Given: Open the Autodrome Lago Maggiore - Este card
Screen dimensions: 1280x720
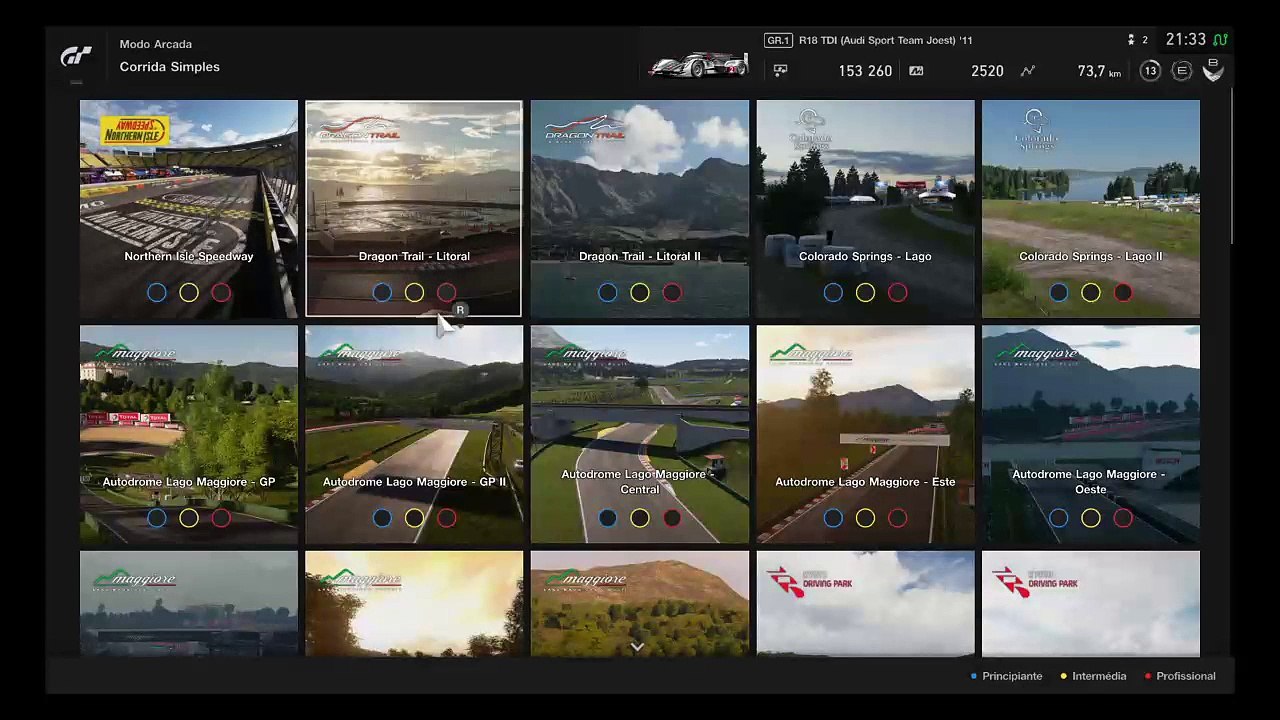Looking at the screenshot, I should pos(865,434).
